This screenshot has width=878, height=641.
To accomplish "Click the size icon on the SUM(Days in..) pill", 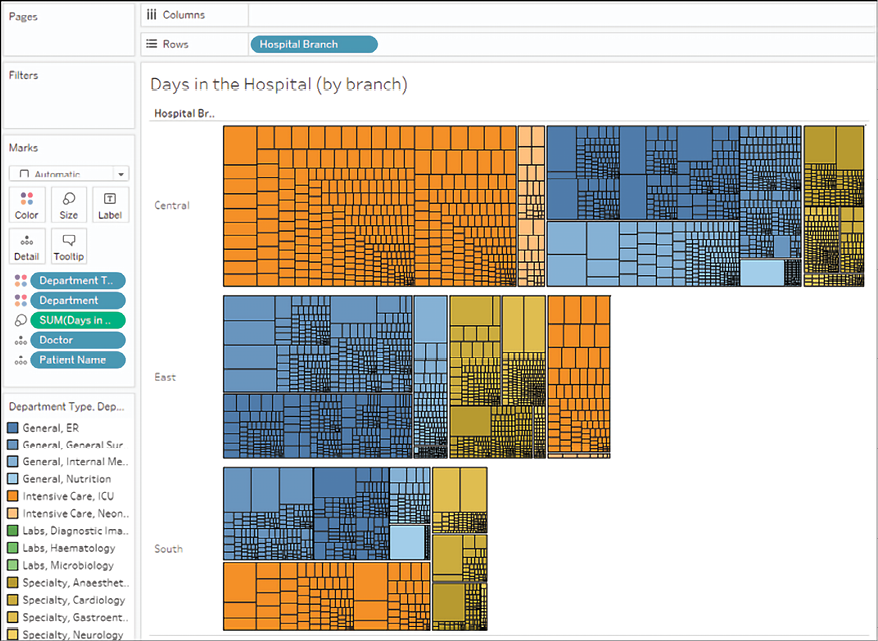I will click(x=20, y=320).
